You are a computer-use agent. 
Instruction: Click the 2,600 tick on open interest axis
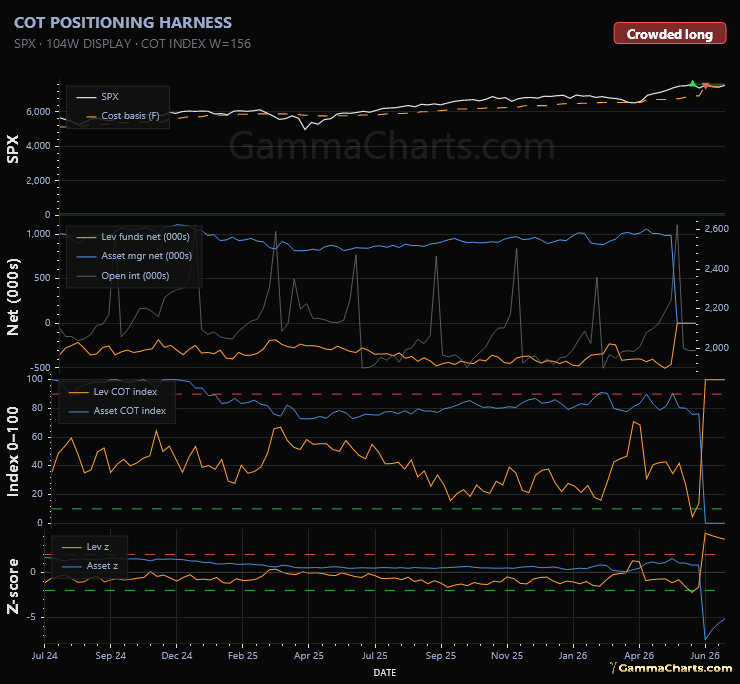(717, 229)
